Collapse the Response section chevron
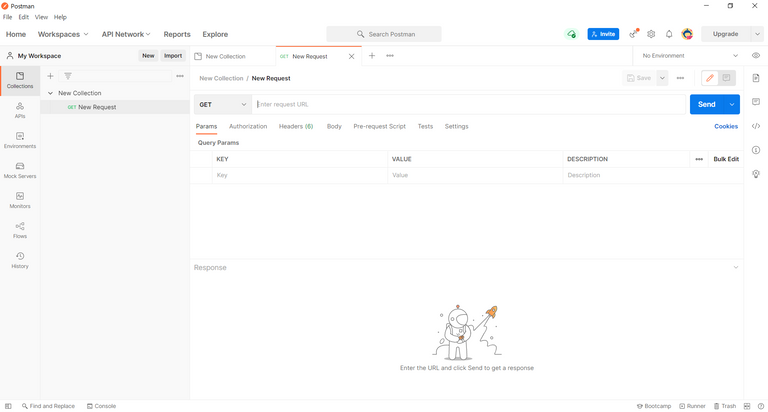Screen dimensions: 768x412 click(736, 267)
